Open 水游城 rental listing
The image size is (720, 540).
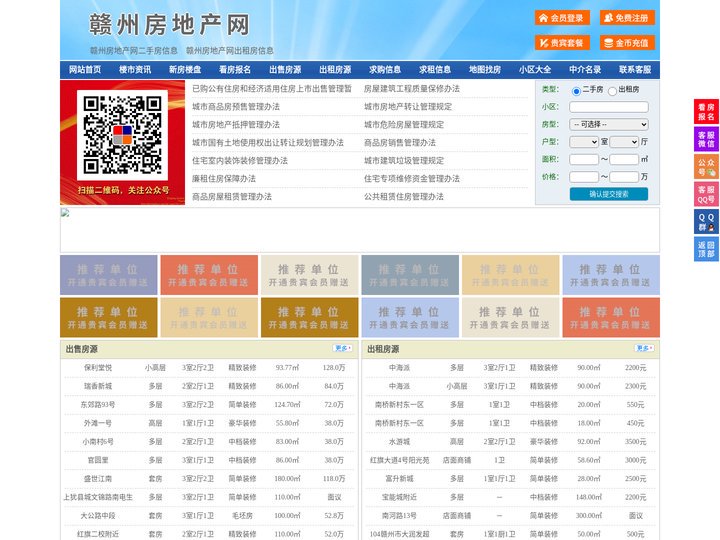[399, 442]
